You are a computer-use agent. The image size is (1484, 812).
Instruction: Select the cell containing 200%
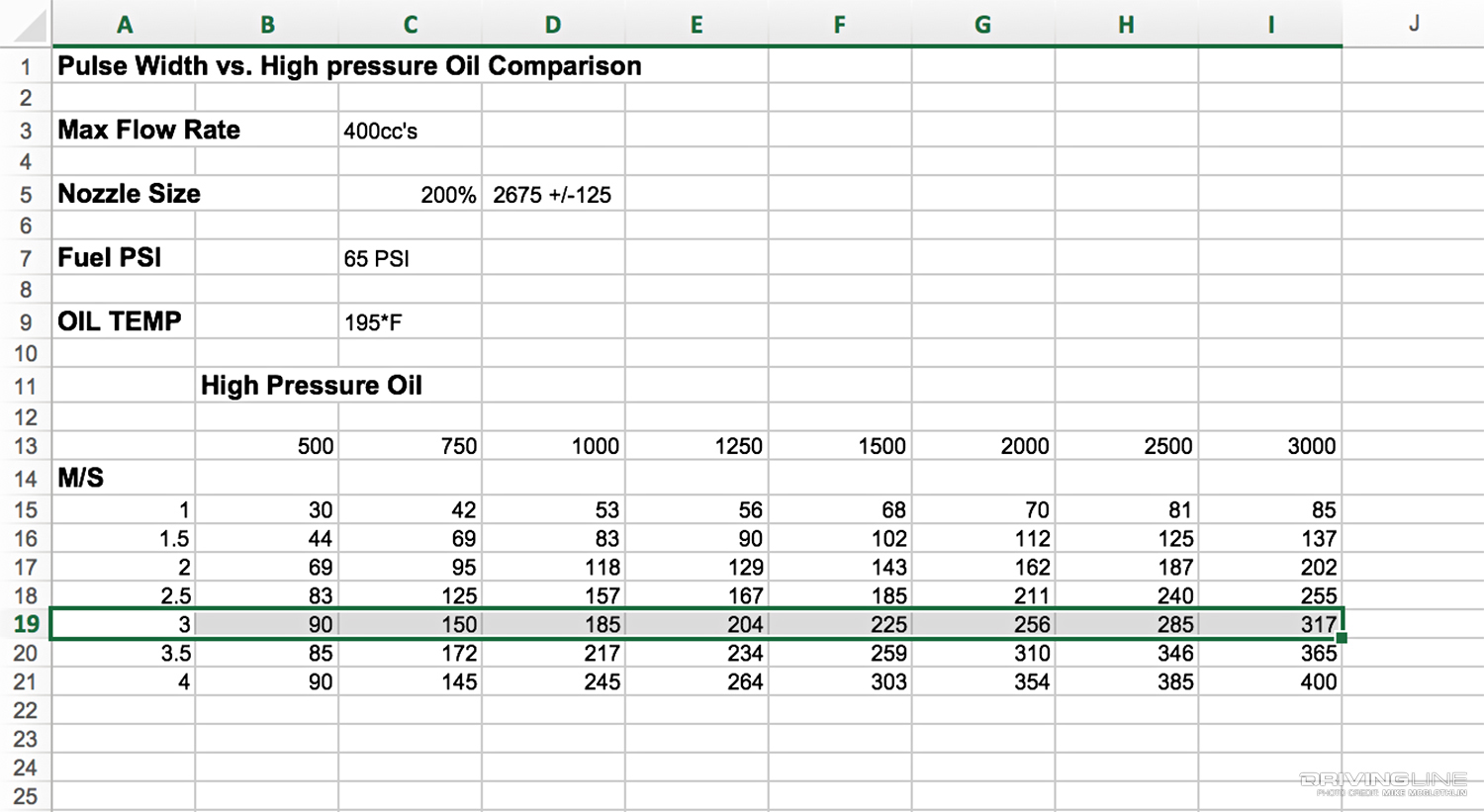coord(409,195)
